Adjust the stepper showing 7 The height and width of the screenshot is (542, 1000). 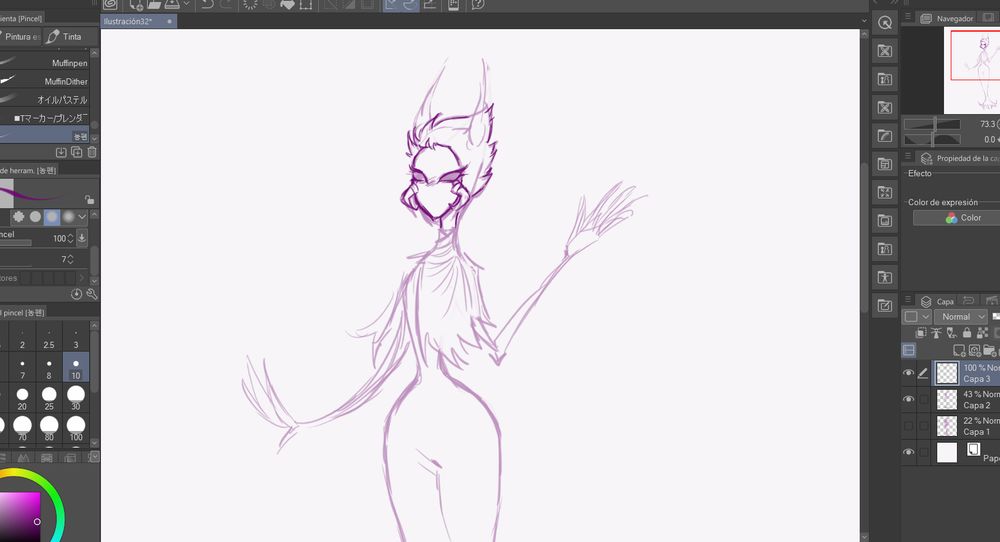coord(70,259)
